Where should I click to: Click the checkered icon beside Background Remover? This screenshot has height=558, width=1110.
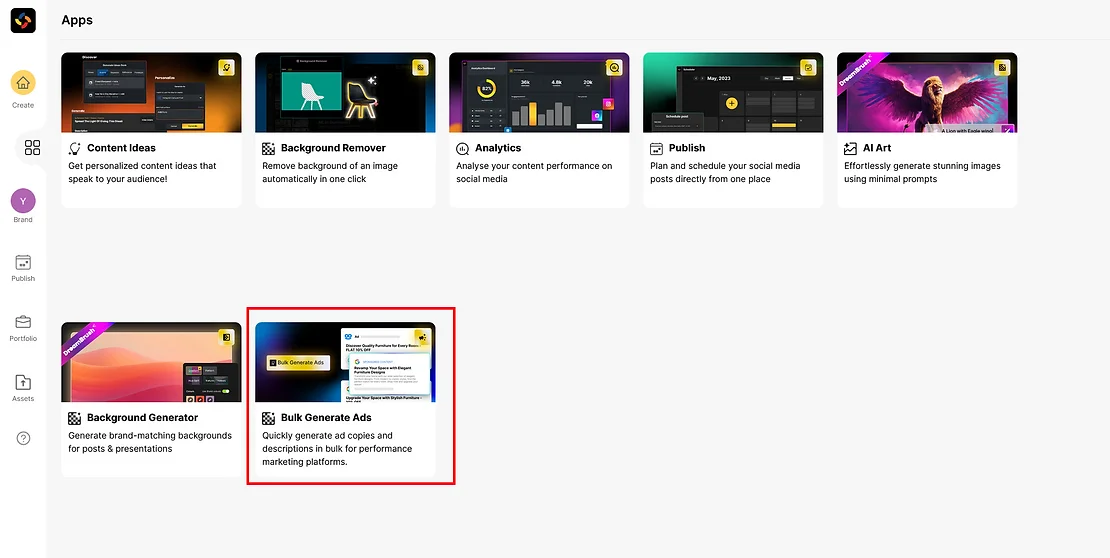268,149
